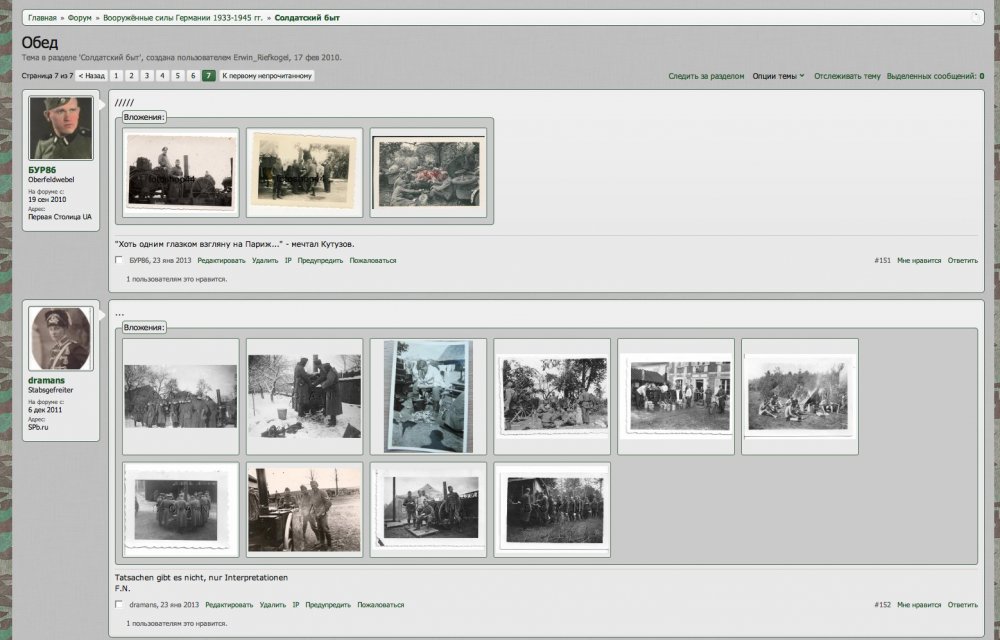Open last thumbnail in dramans' second row
Image resolution: width=1000 pixels, height=640 pixels.
point(552,509)
